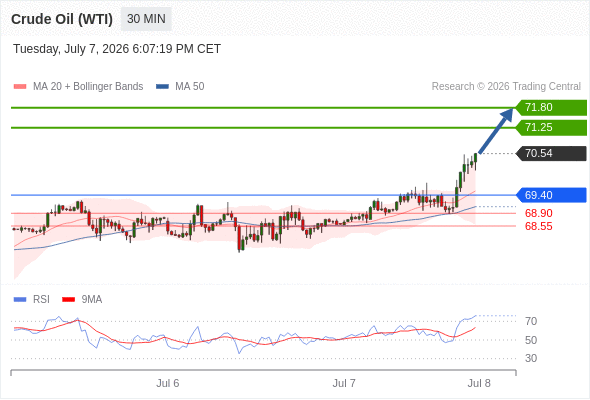Toggle the MA 50 legend label
590x400 pixels.
[x=190, y=87]
